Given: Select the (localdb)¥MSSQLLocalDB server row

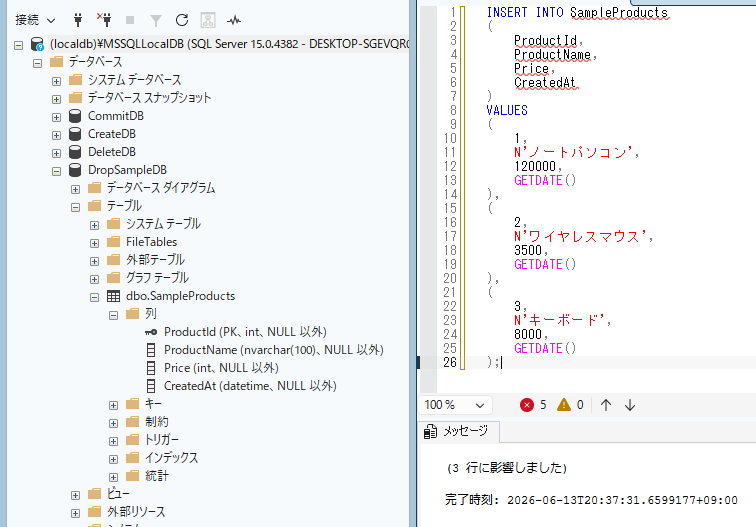Looking at the screenshot, I should tap(229, 44).
